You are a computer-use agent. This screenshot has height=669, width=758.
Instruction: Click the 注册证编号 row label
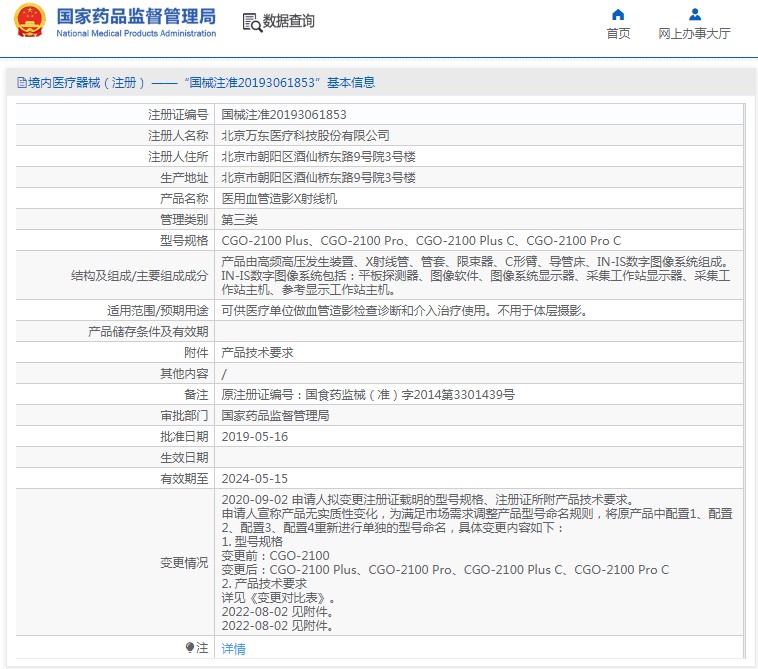178,115
